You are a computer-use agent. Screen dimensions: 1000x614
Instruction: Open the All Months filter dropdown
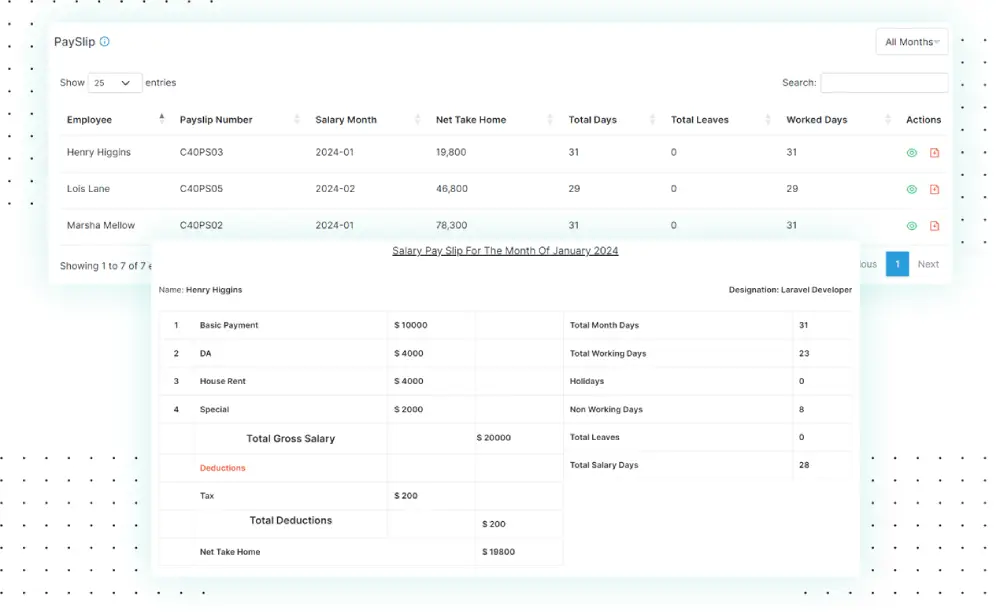tap(911, 42)
